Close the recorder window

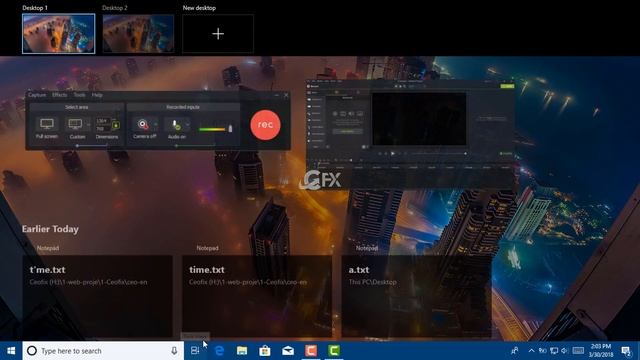[x=286, y=95]
